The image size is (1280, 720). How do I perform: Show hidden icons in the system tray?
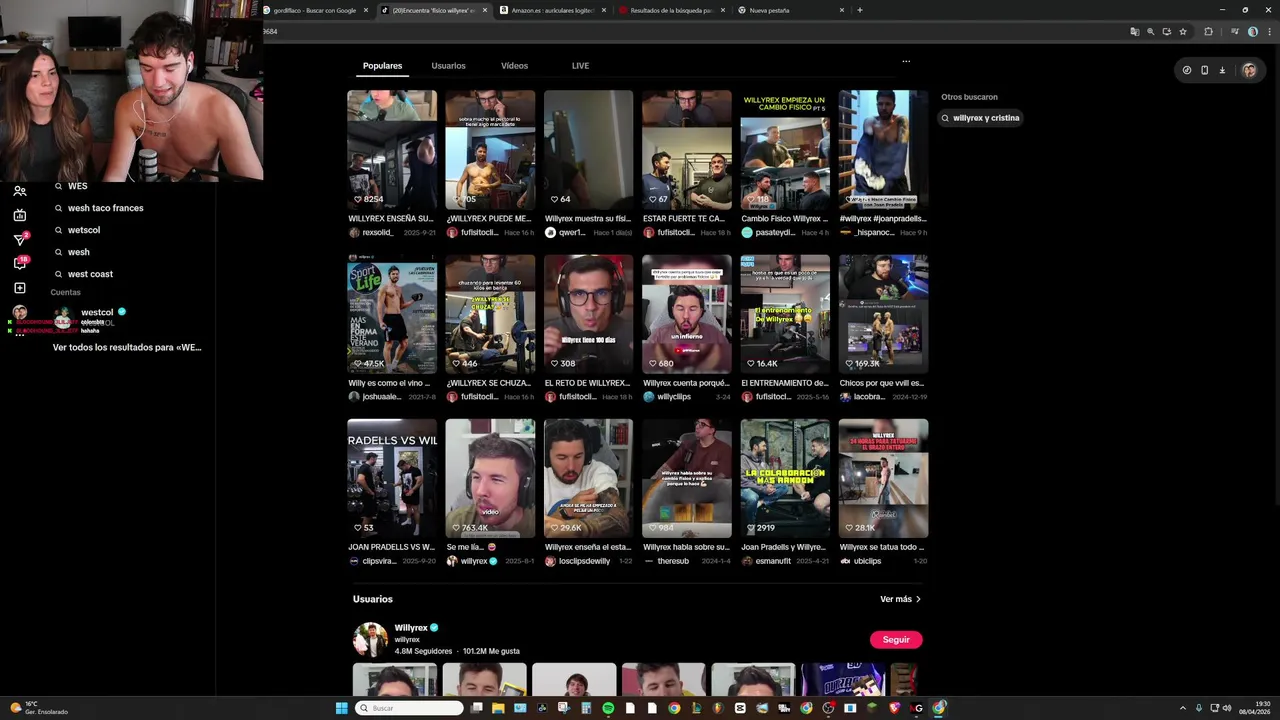point(1183,708)
